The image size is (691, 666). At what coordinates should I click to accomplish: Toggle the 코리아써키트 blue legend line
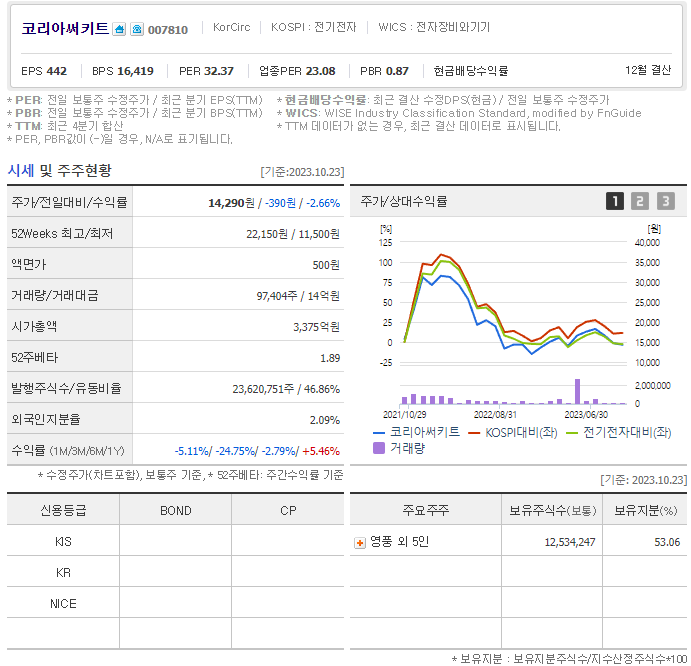pos(416,432)
